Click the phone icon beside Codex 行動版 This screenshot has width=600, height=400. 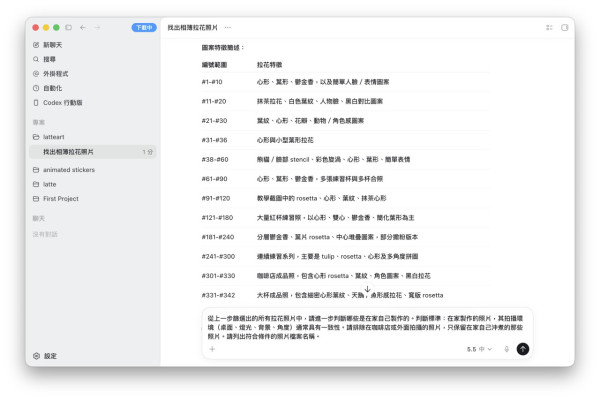point(36,103)
